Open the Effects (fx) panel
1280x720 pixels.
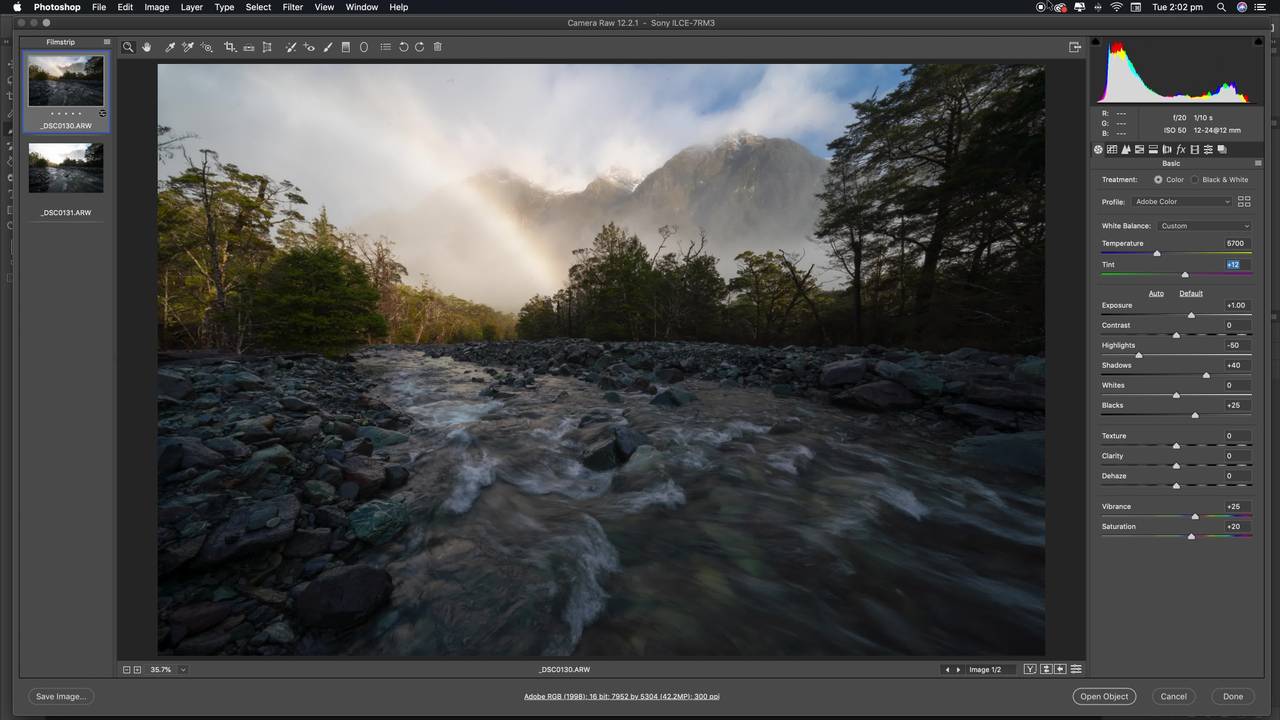click(1181, 150)
